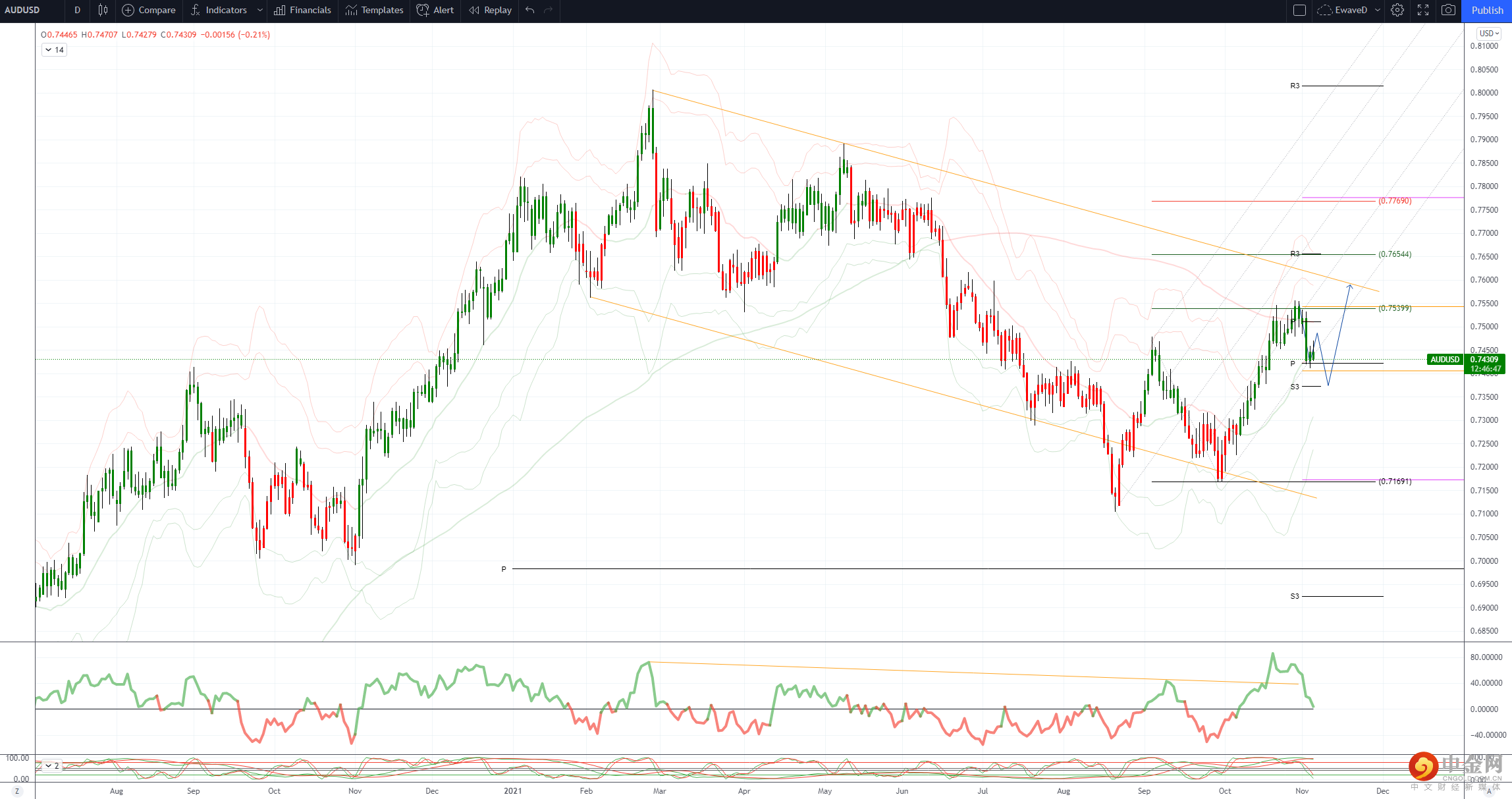Toggle timezone Z button at bottom left
This screenshot has width=1512, height=799.
point(17,791)
